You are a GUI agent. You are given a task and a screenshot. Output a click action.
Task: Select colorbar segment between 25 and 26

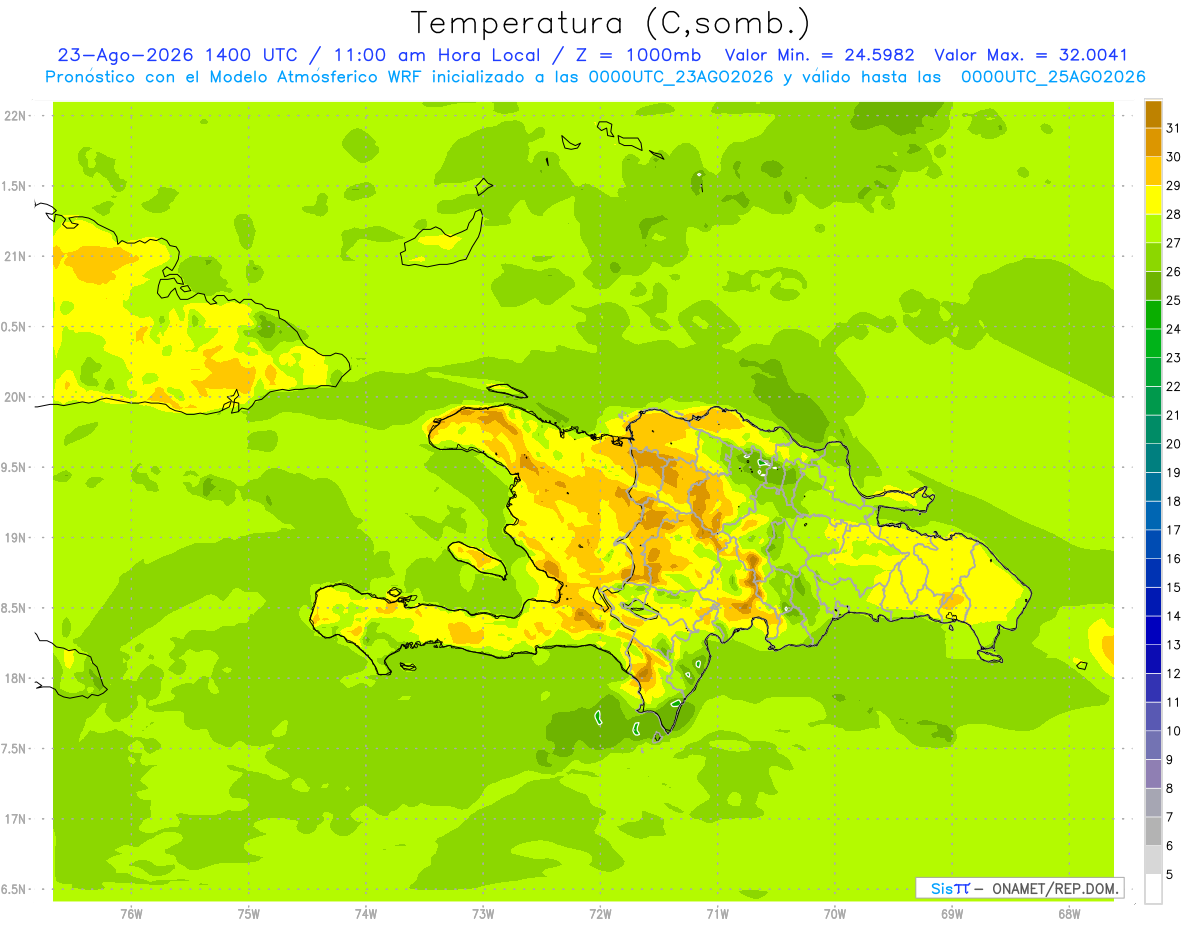point(1153,286)
